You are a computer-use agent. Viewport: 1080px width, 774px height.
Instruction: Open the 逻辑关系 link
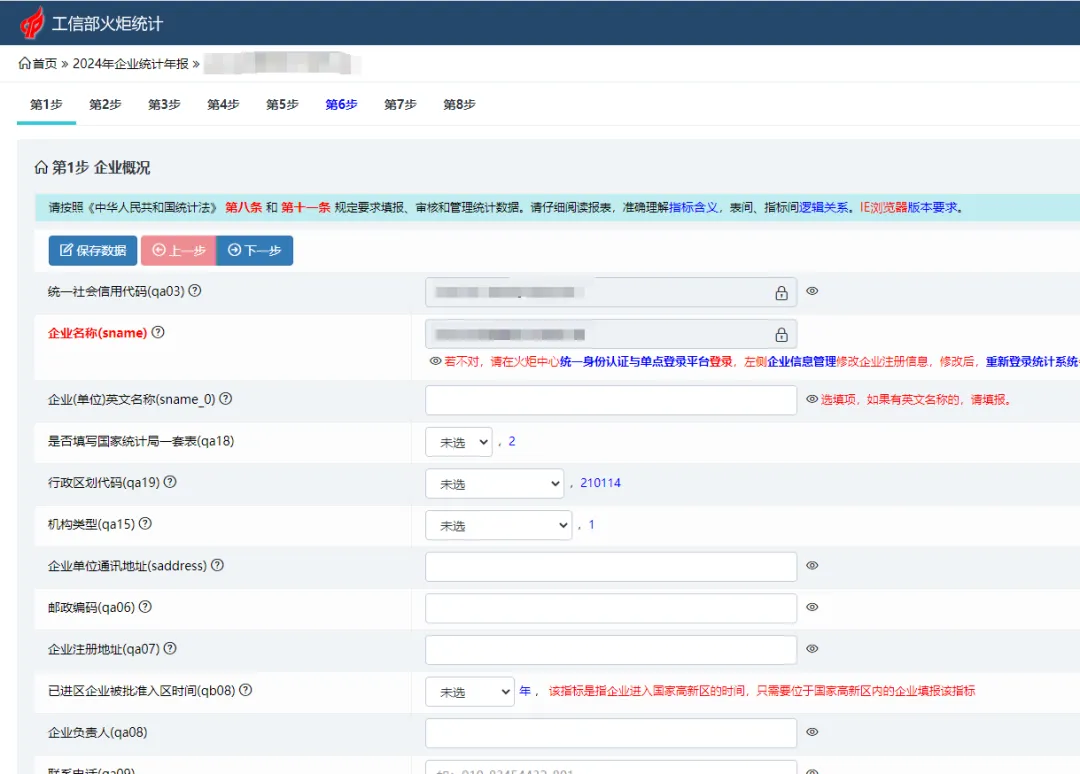coord(823,207)
